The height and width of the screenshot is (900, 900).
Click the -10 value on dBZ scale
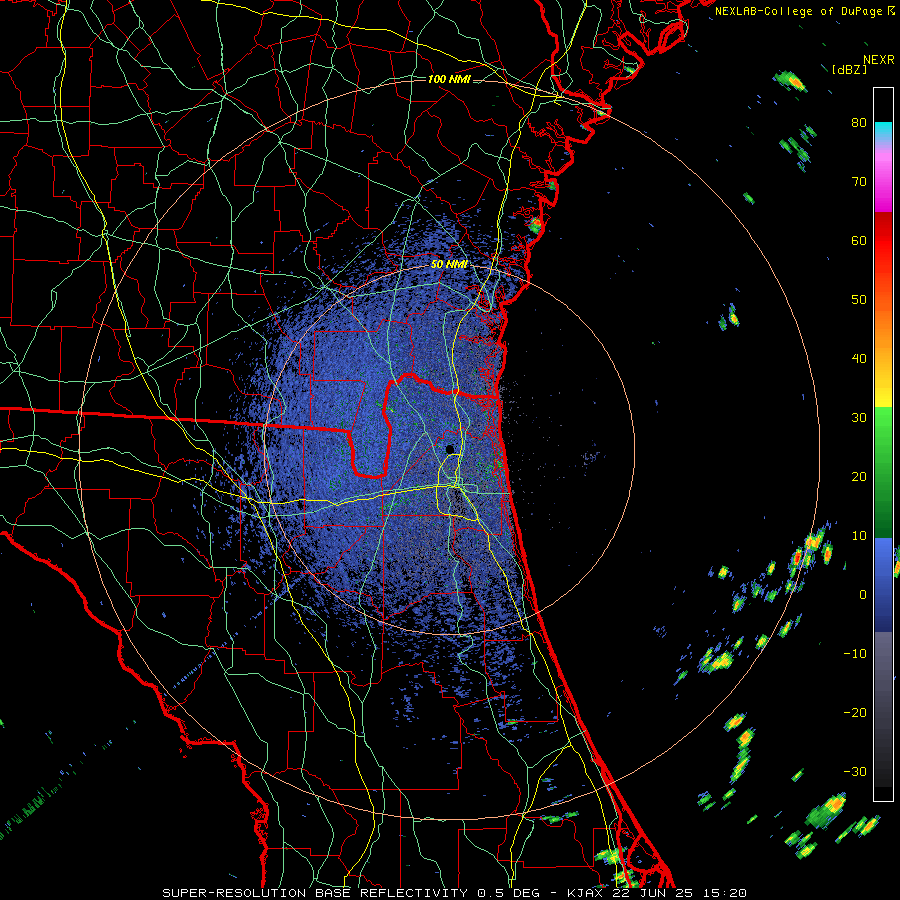(x=855, y=654)
